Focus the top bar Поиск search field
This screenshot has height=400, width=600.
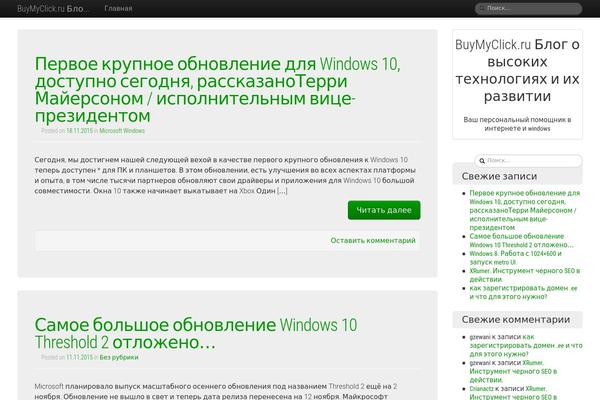click(x=528, y=8)
